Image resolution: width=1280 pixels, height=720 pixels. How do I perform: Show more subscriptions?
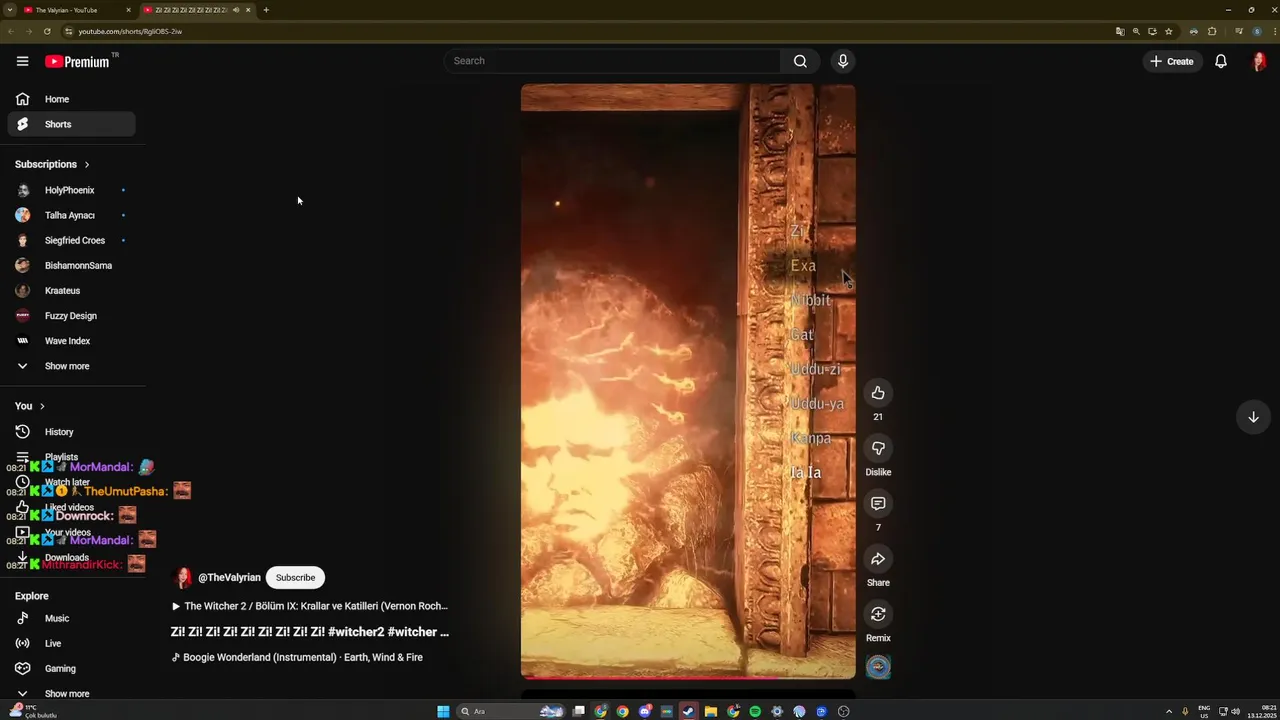click(71, 366)
